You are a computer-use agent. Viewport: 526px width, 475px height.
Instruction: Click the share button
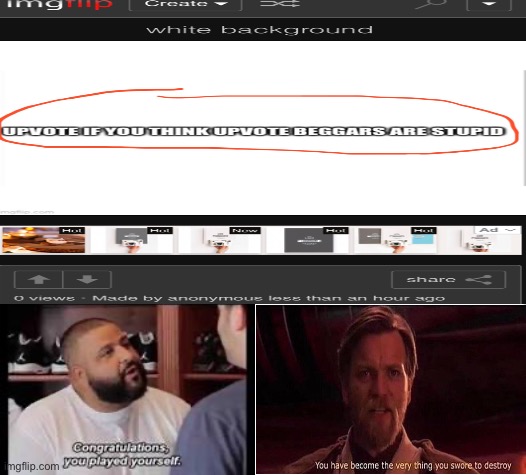[448, 279]
